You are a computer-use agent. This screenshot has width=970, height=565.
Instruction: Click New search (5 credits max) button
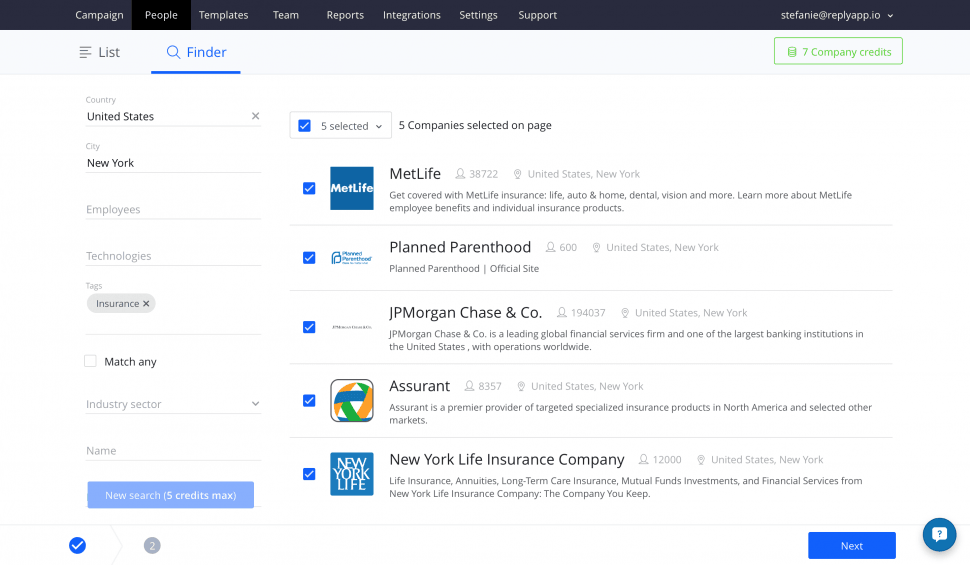point(171,495)
